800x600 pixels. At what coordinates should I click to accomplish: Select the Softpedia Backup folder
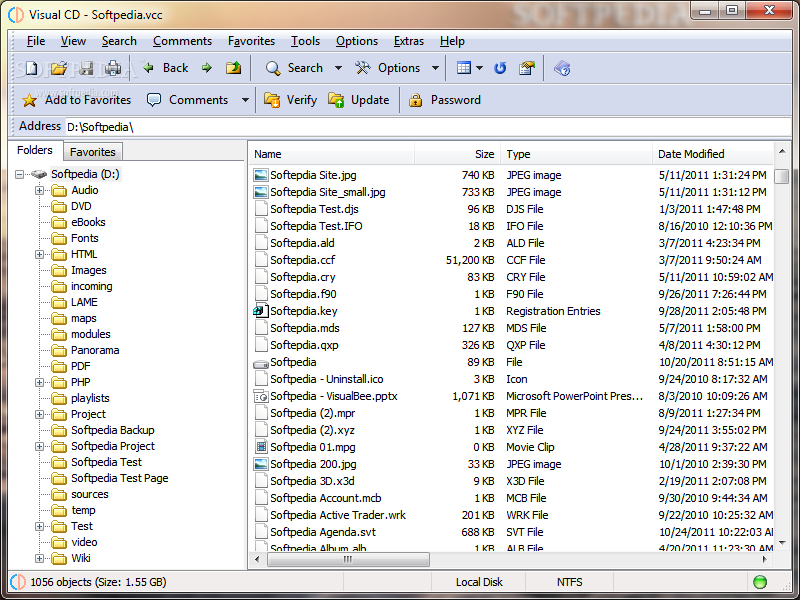(x=113, y=430)
